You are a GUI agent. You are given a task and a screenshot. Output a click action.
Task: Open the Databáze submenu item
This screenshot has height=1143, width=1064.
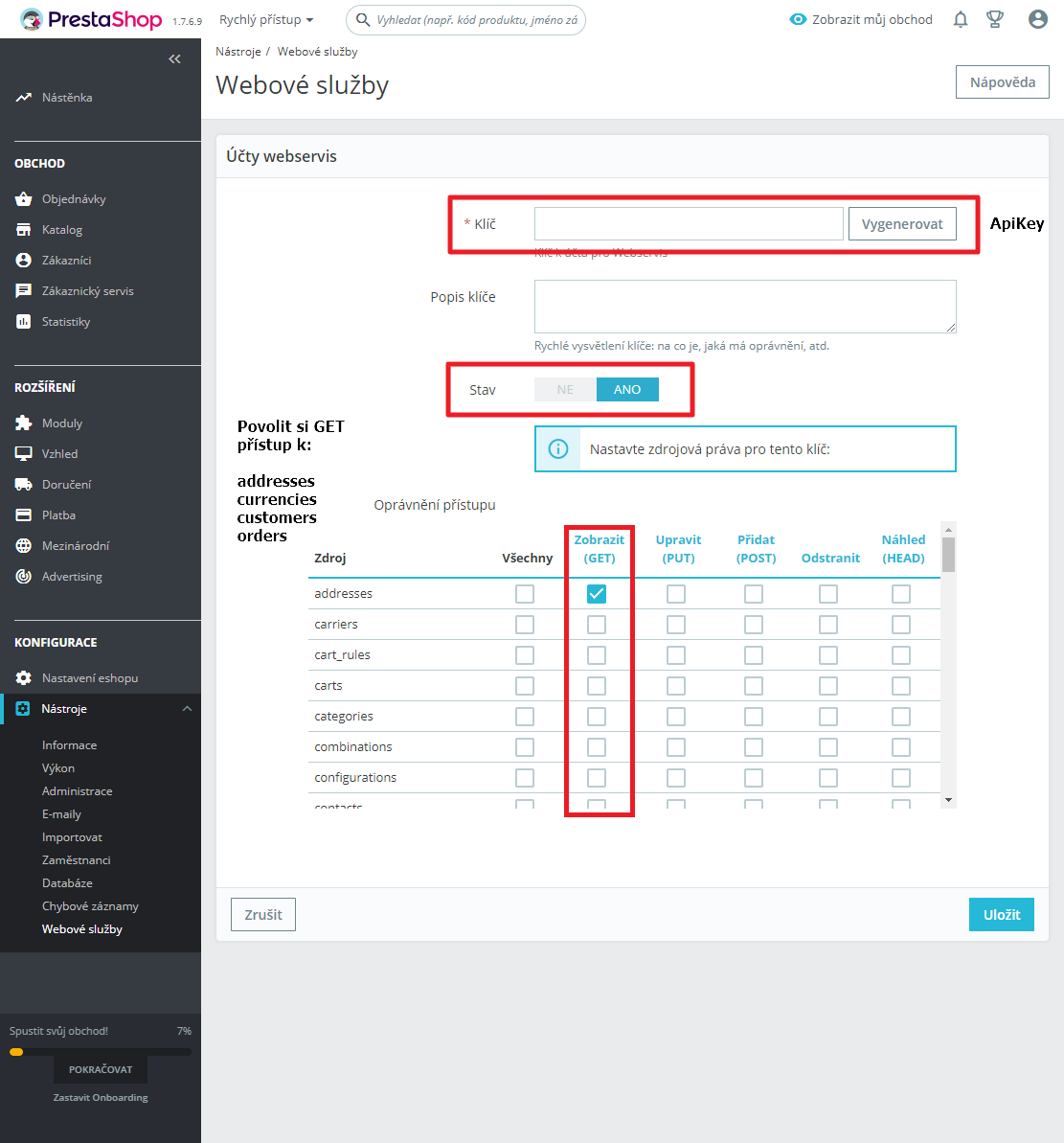click(x=67, y=882)
